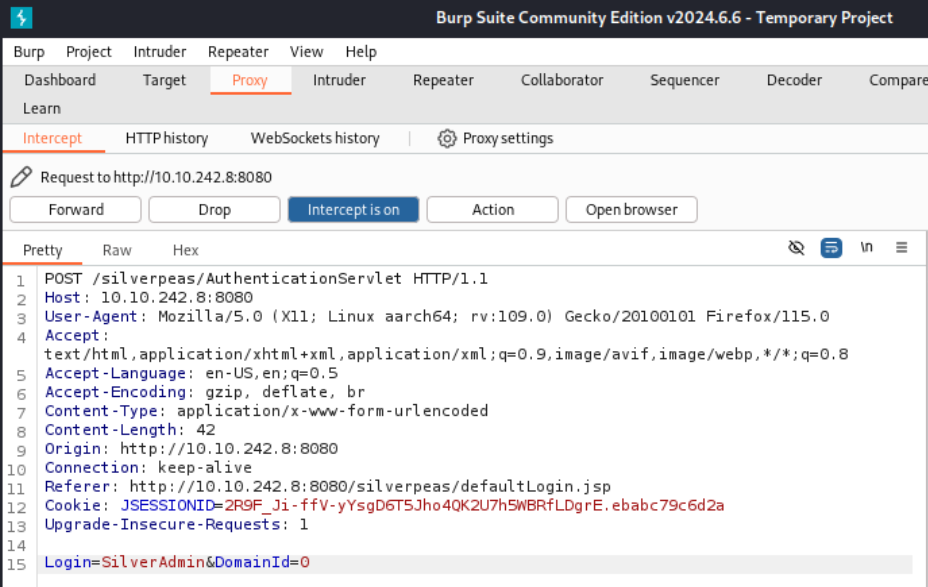Toggle the Intercept is on button
Viewport: 928px width, 587px height.
[x=353, y=209]
